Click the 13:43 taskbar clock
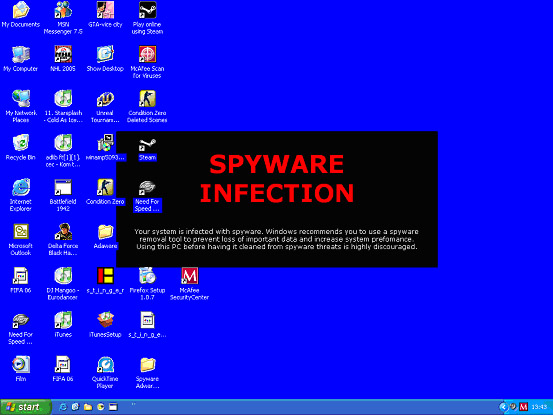Image resolution: width=553 pixels, height=415 pixels. point(539,407)
